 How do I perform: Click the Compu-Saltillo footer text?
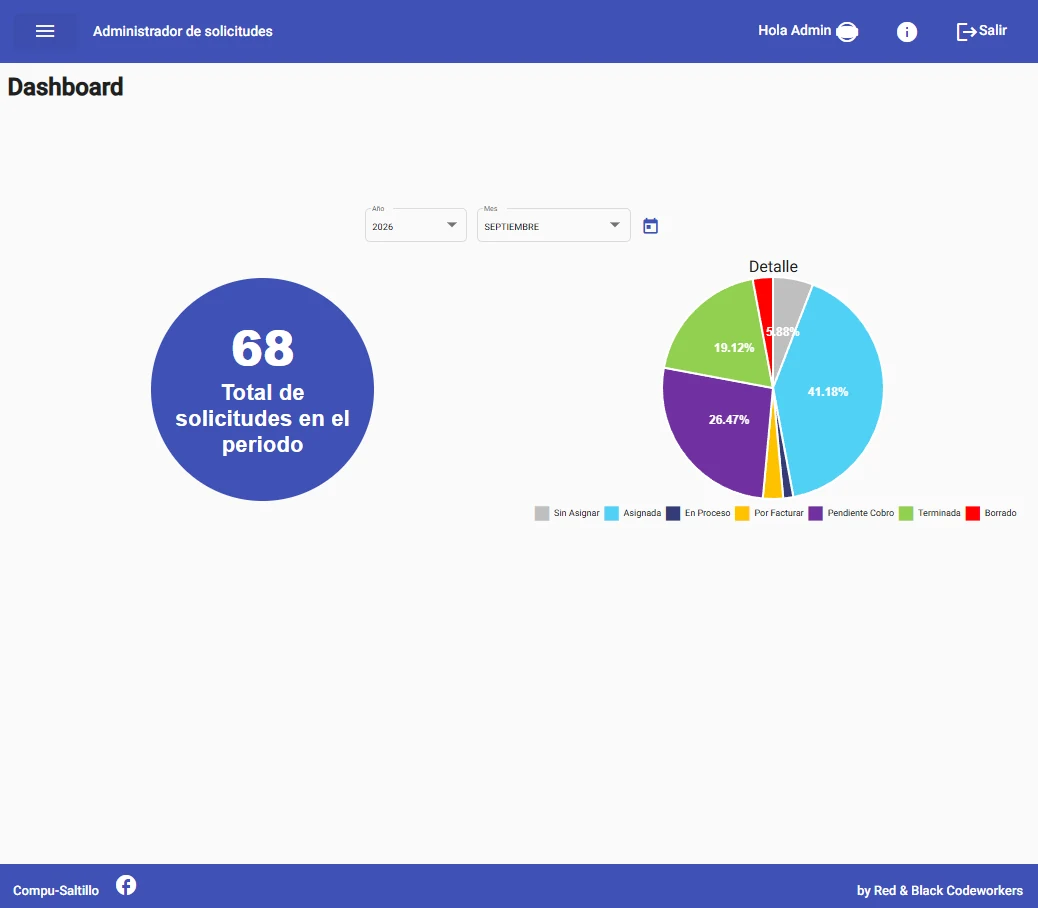tap(56, 890)
